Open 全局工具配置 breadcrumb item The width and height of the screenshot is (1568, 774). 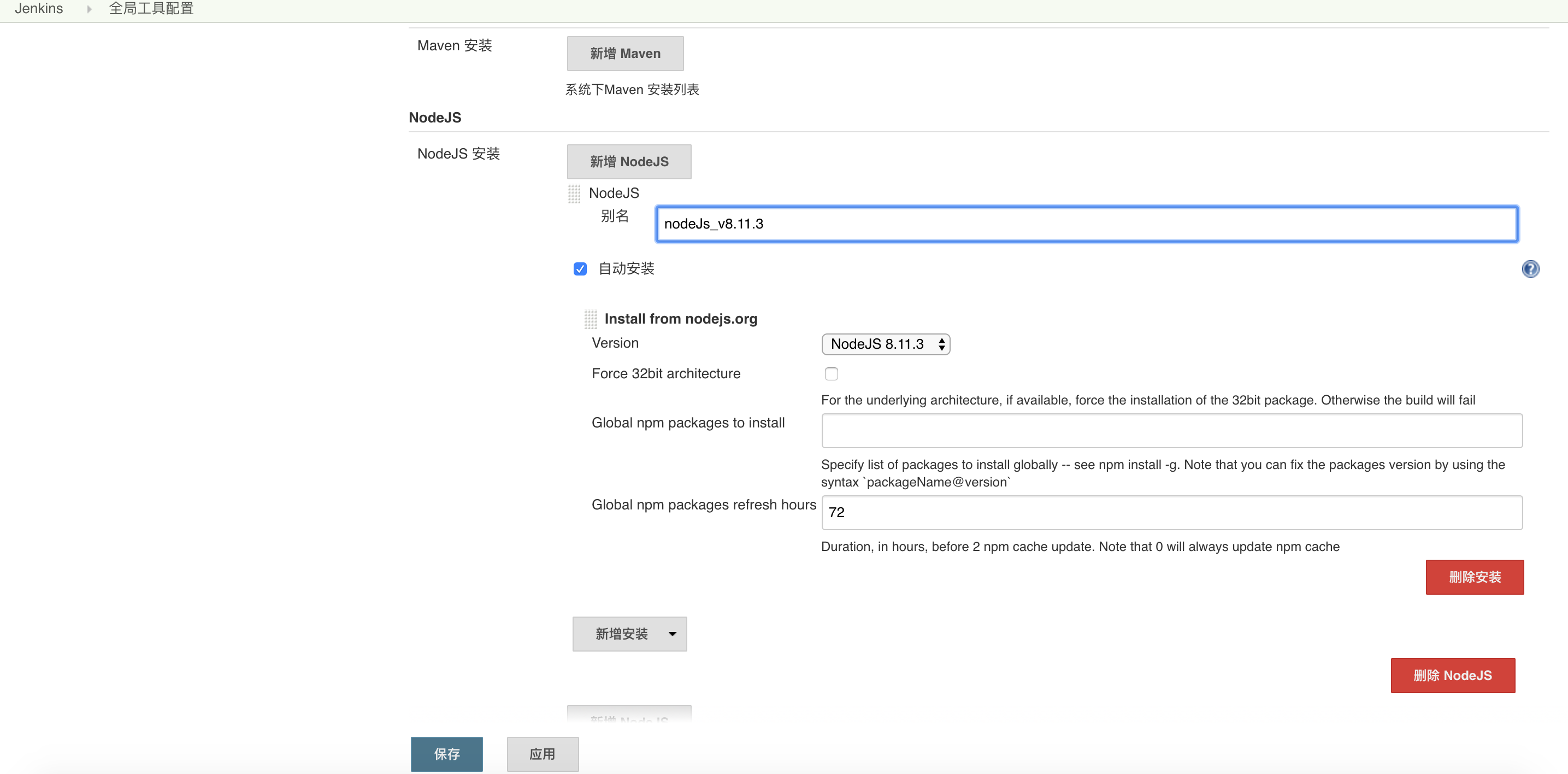pos(151,9)
